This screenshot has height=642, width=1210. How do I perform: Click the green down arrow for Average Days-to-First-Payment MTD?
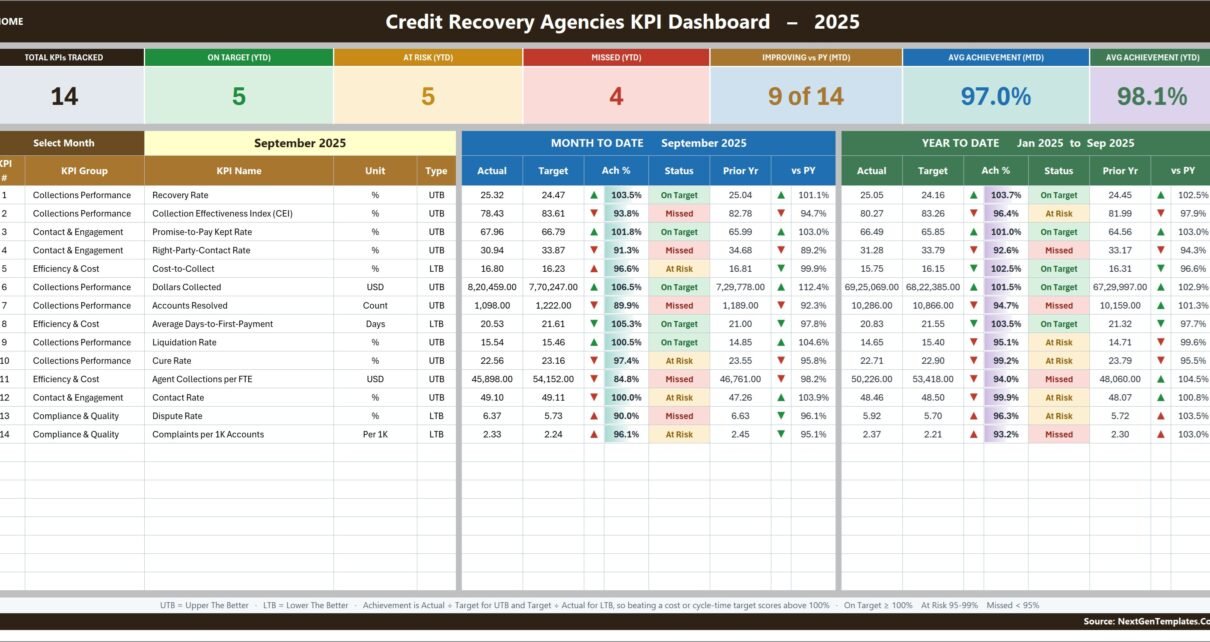[x=594, y=324]
